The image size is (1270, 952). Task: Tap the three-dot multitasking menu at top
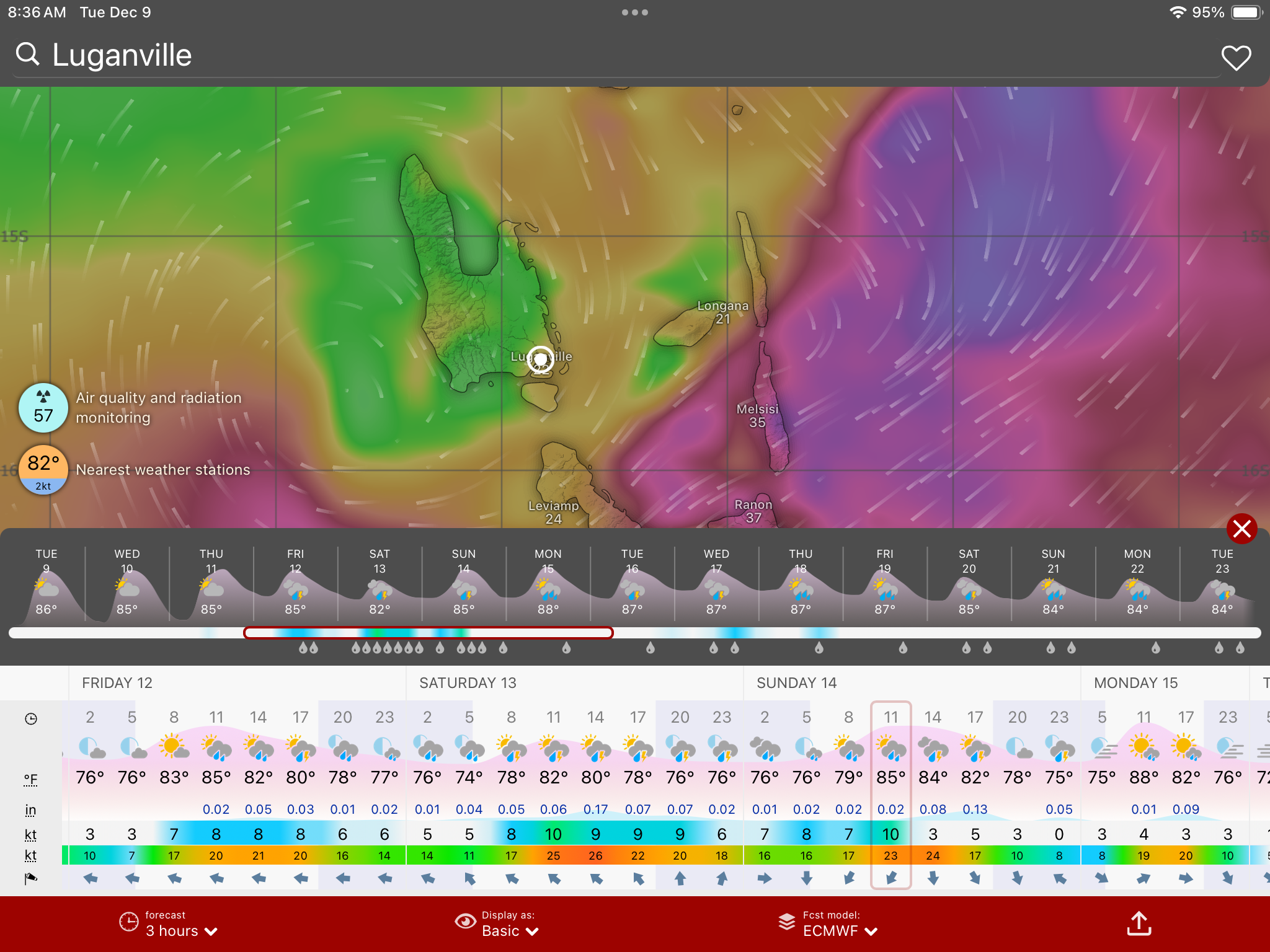coord(635,12)
